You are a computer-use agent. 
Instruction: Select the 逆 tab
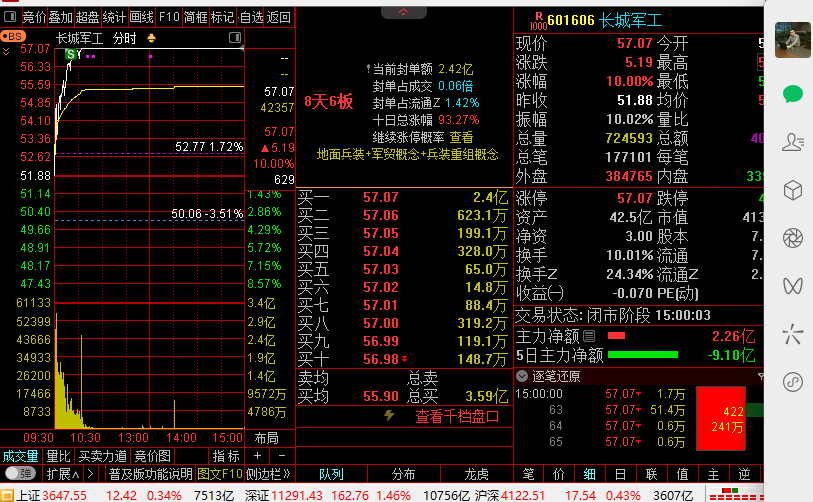tap(744, 474)
